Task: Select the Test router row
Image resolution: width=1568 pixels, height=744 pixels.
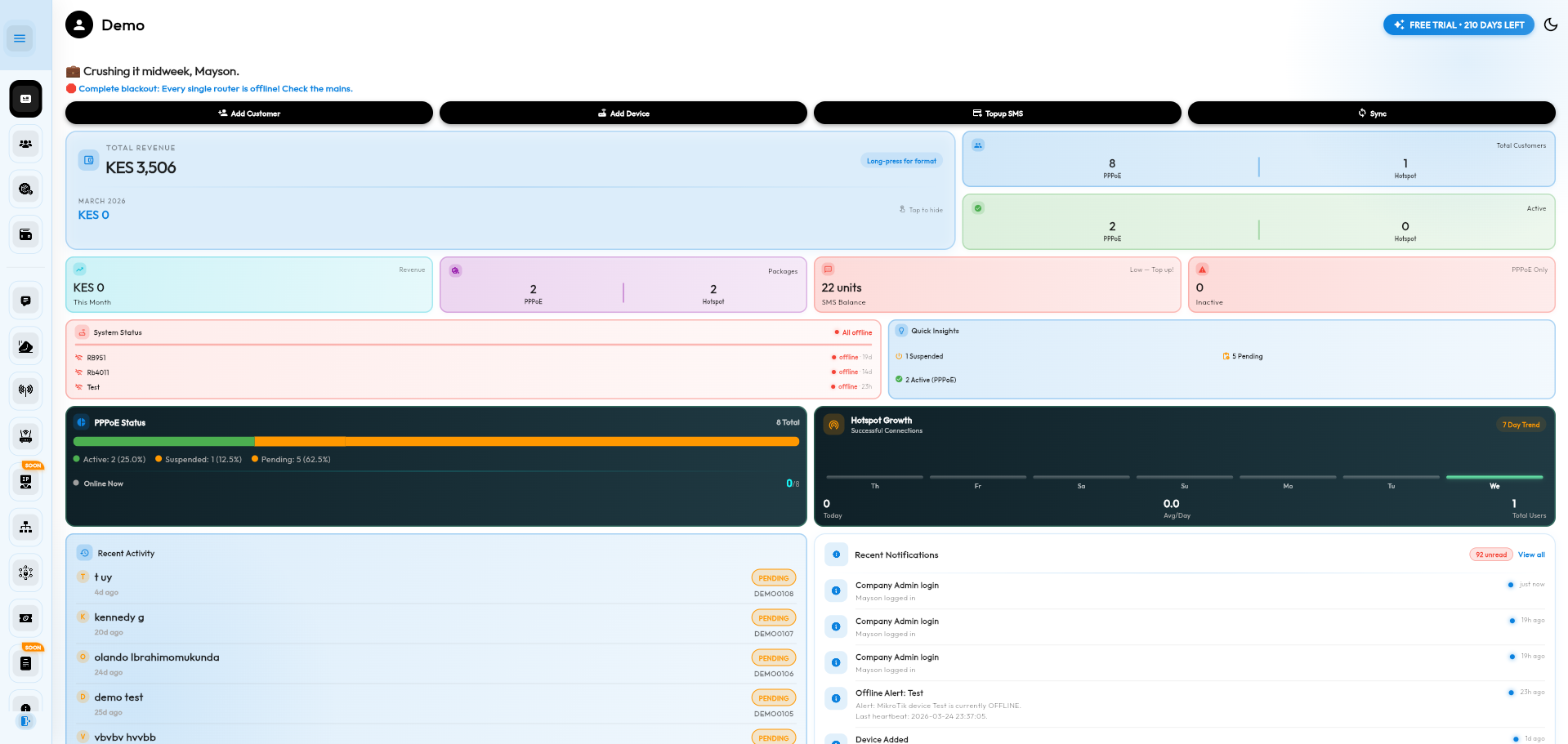Action: click(473, 387)
